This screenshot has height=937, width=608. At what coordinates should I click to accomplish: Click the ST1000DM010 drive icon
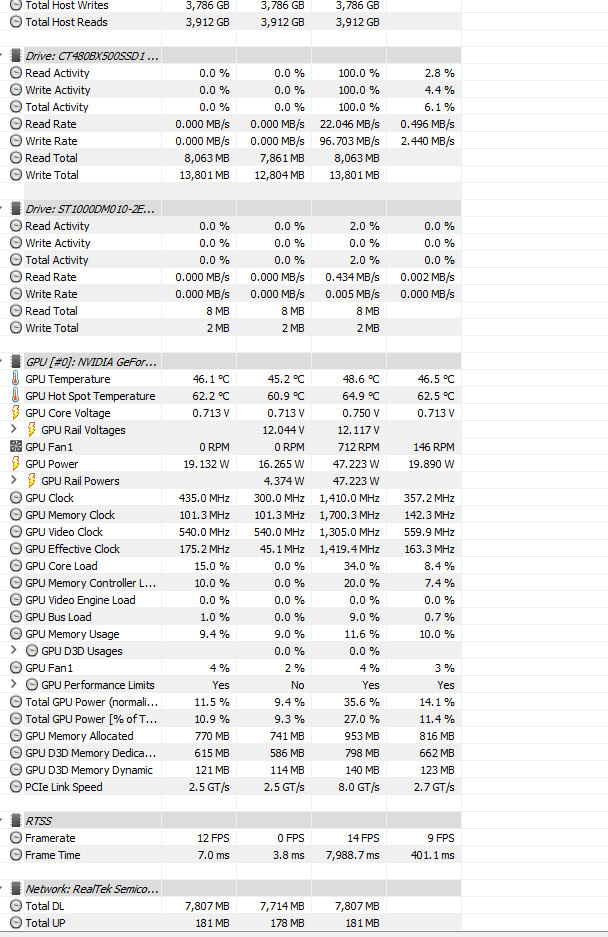pyautogui.click(x=15, y=208)
